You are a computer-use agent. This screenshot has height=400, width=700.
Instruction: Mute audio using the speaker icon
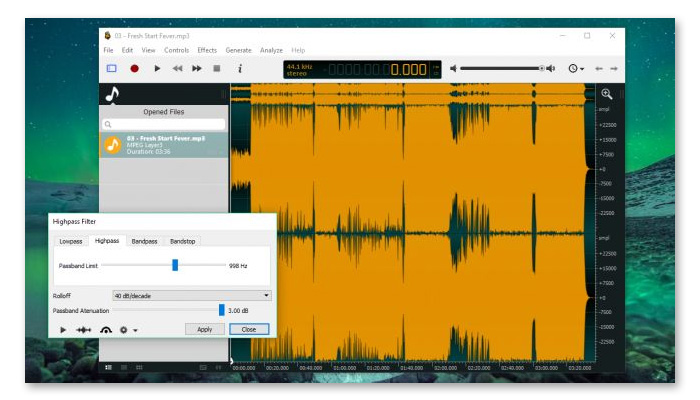tap(453, 69)
